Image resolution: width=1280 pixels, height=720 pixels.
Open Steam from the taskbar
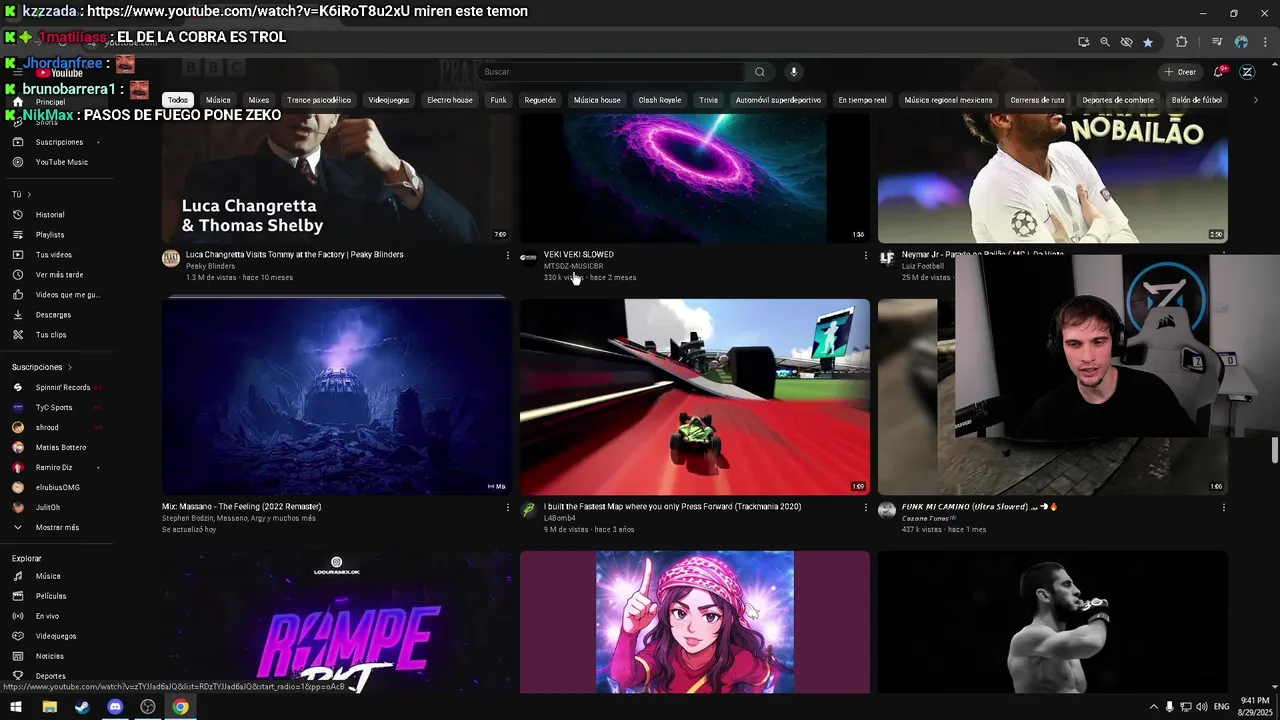pos(82,707)
